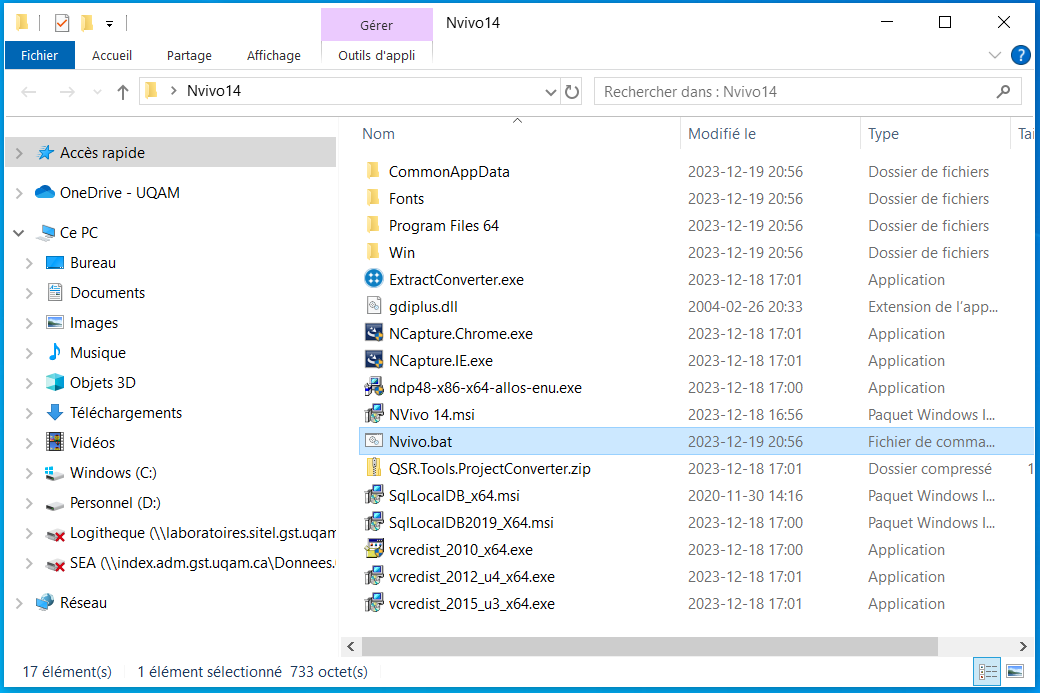The height and width of the screenshot is (693, 1040).
Task: Open the Quick Access Toolbar customize dropdown
Action: pos(109,23)
